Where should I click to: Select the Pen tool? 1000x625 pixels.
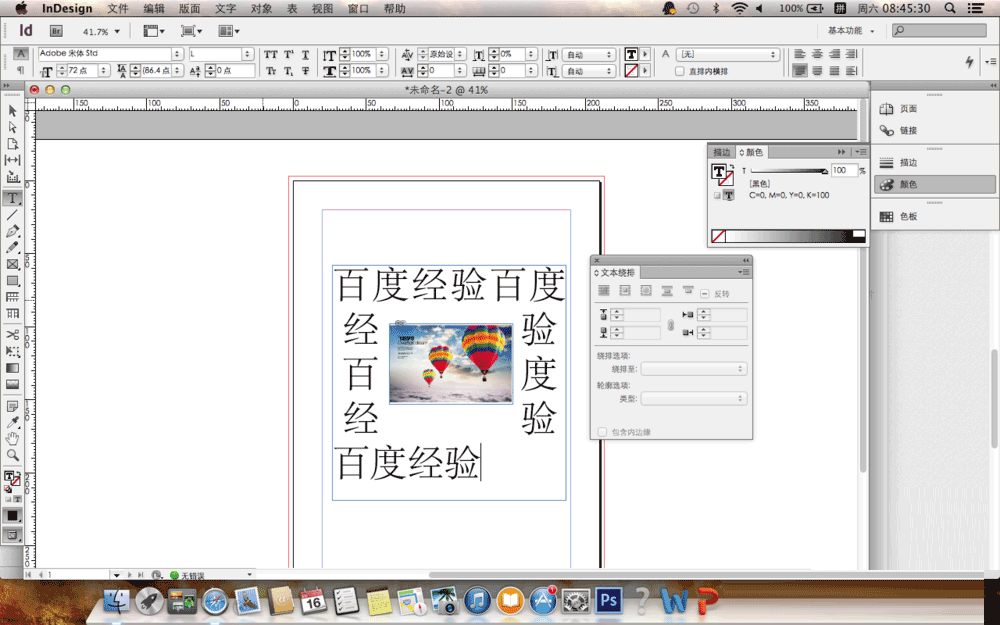point(12,231)
